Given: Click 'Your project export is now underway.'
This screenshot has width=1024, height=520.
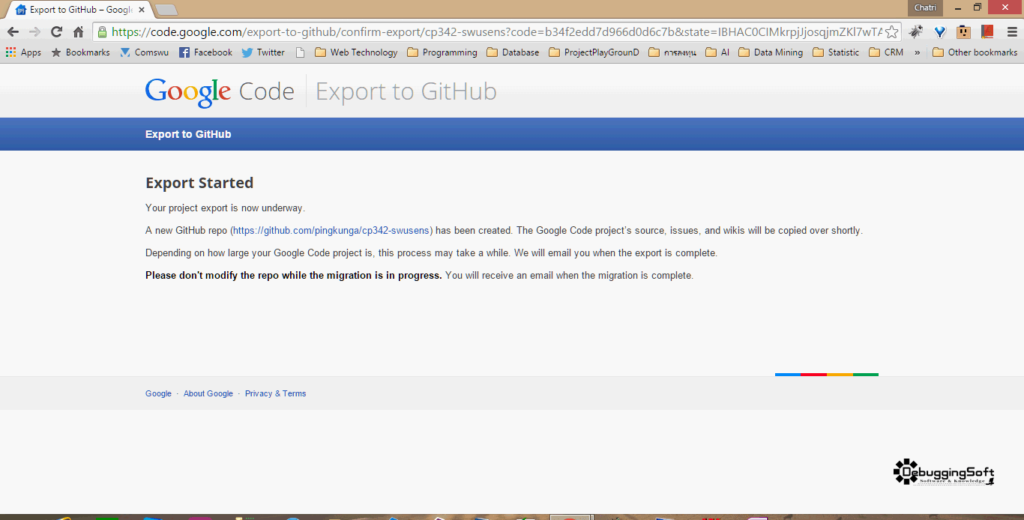Looking at the screenshot, I should click(225, 208).
